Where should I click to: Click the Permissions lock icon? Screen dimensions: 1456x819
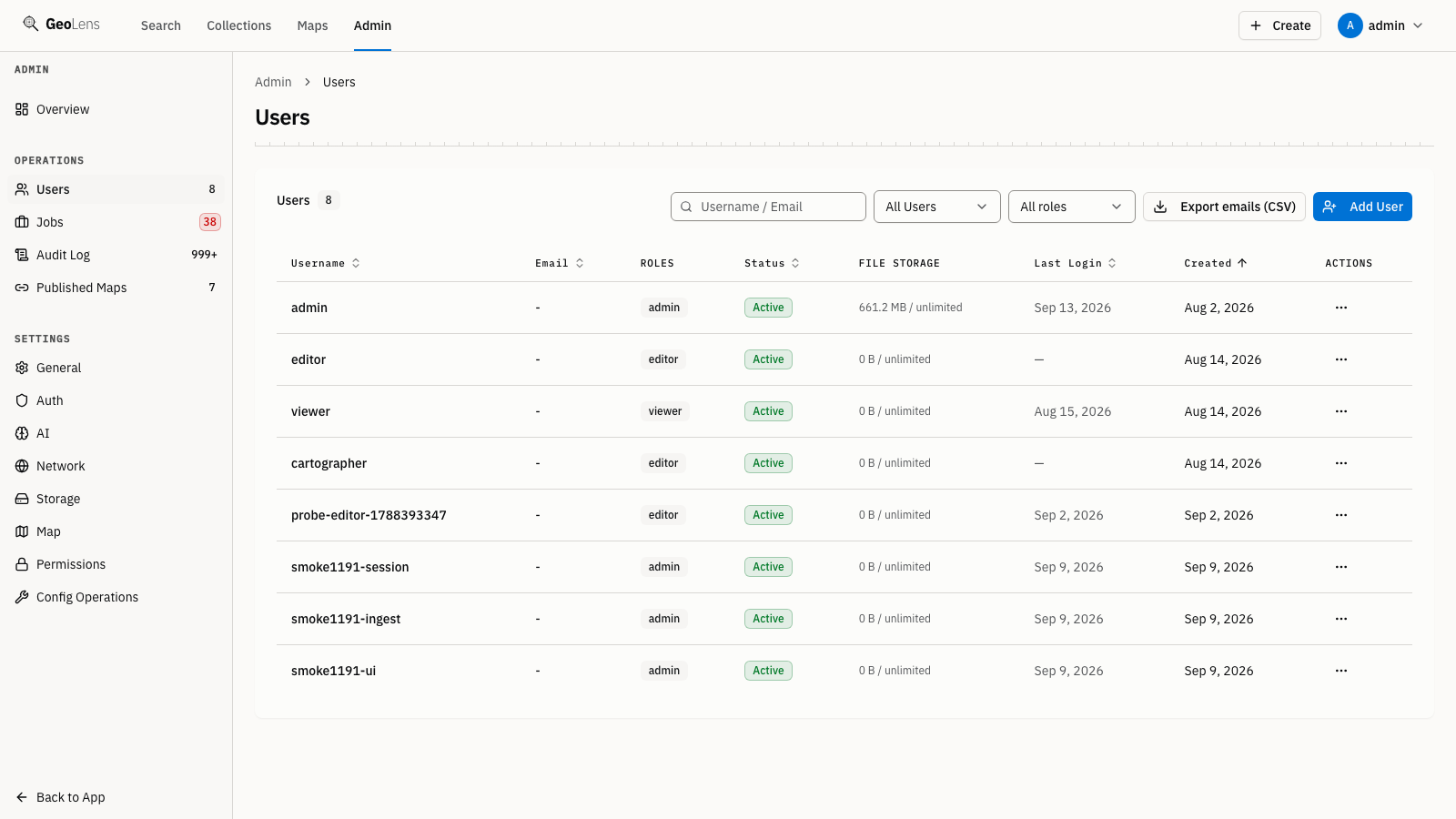click(22, 564)
